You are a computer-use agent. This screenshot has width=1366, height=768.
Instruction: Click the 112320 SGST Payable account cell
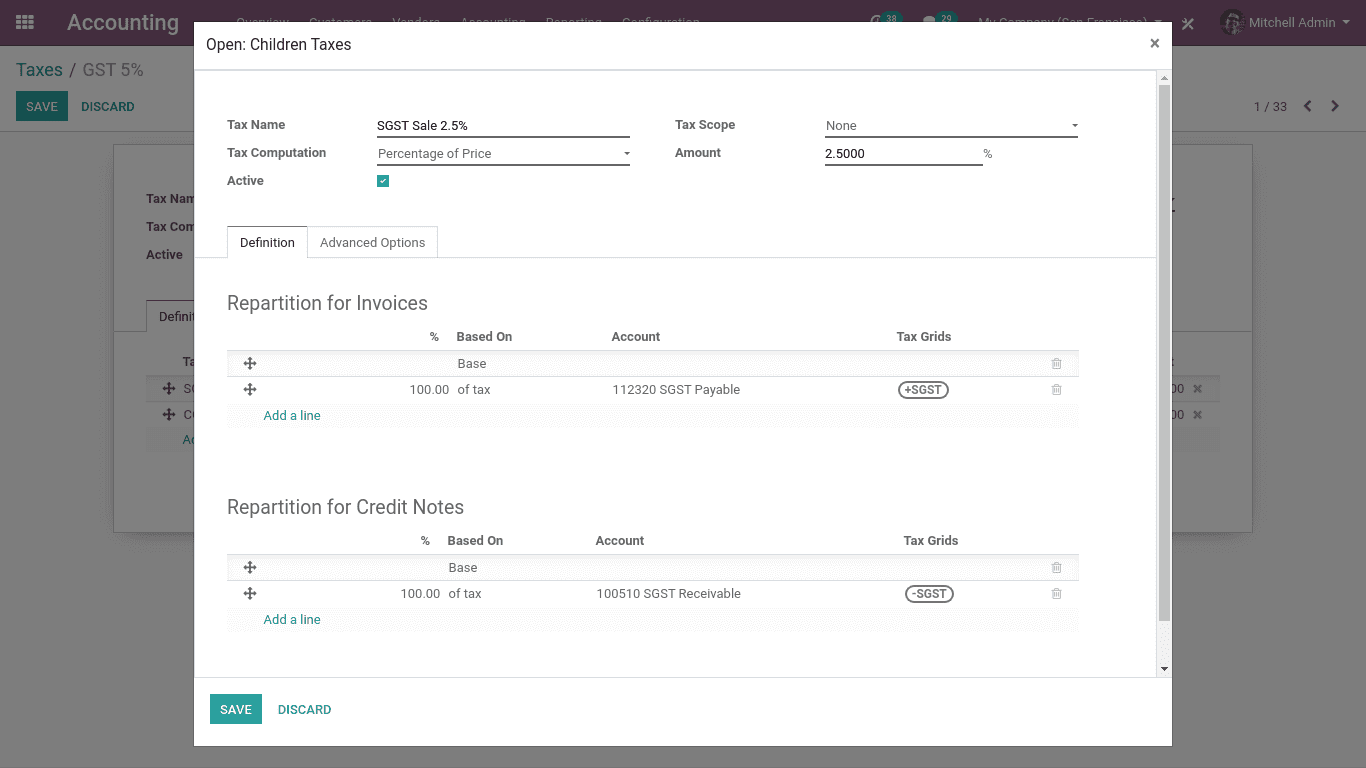click(676, 390)
